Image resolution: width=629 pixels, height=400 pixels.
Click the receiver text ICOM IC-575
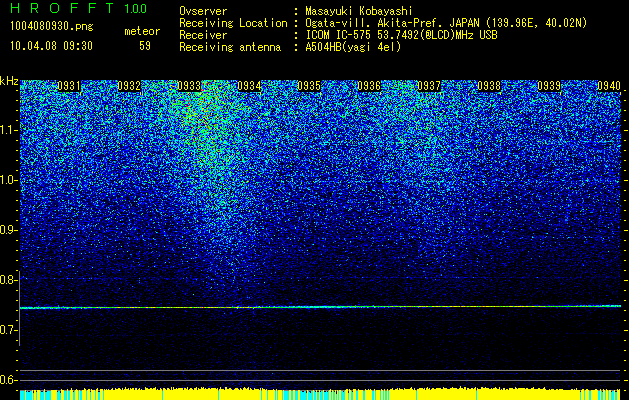click(x=339, y=35)
